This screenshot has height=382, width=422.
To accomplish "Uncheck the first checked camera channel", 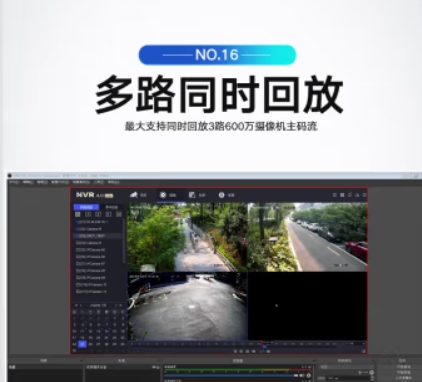I will coord(78,222).
